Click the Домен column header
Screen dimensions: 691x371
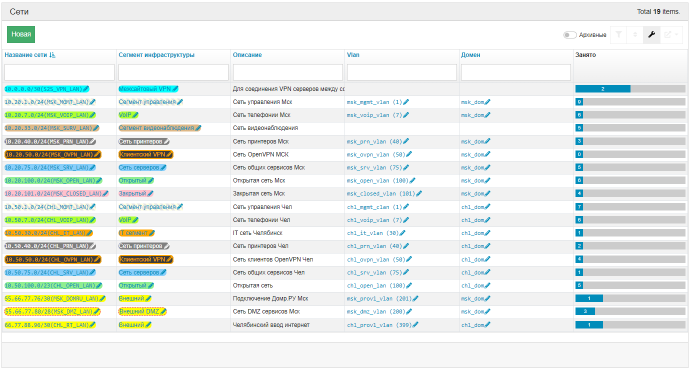point(471,55)
